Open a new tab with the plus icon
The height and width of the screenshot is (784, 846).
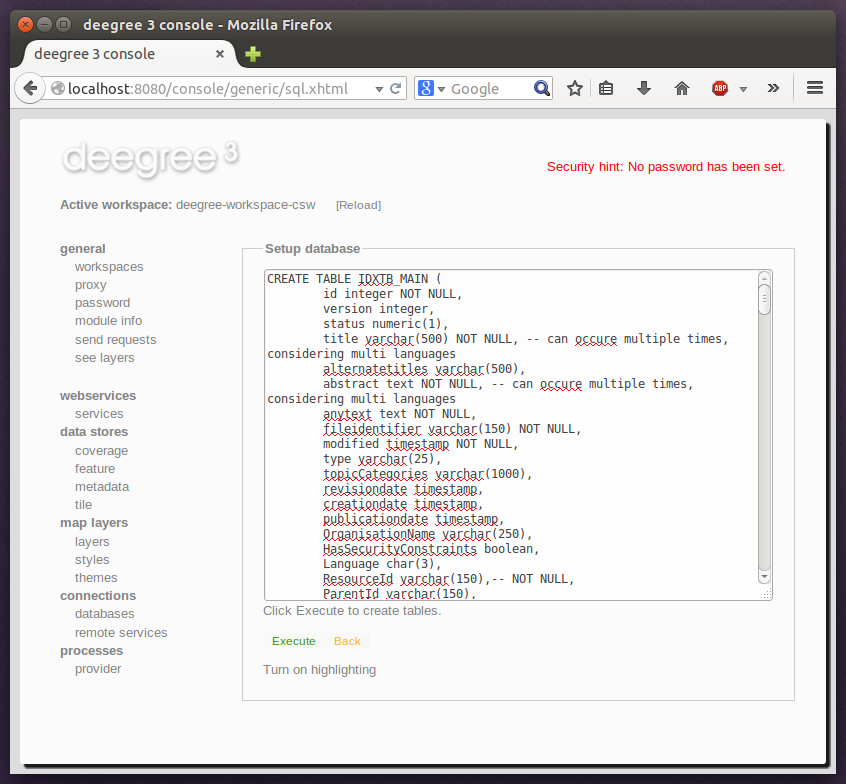click(x=251, y=54)
